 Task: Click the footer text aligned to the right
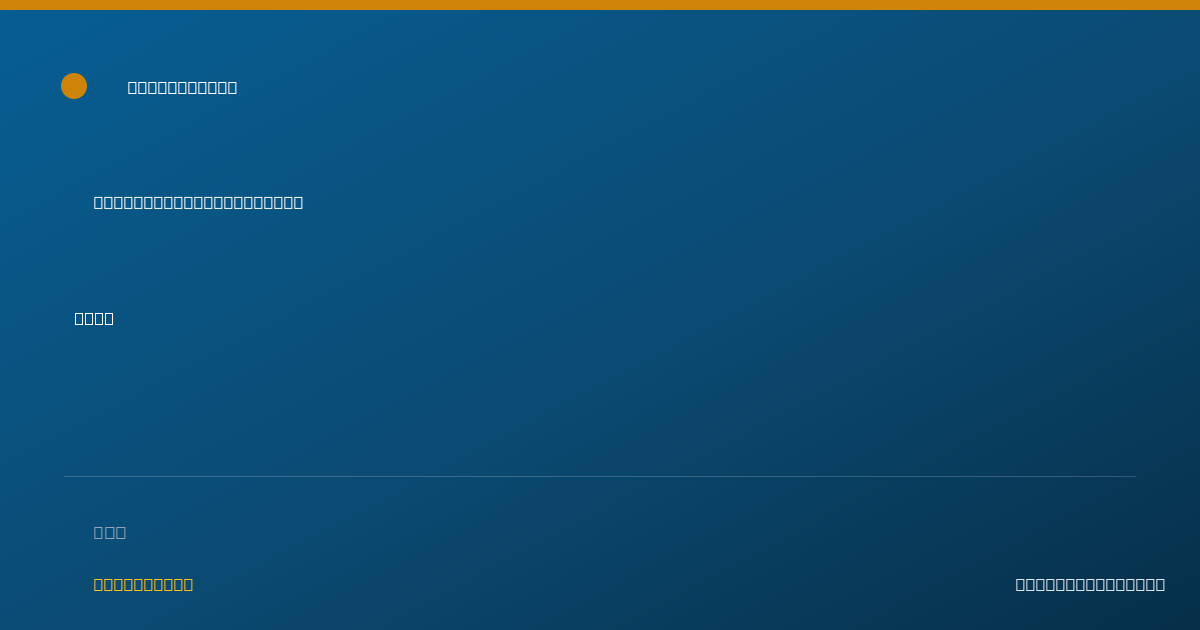(1090, 584)
